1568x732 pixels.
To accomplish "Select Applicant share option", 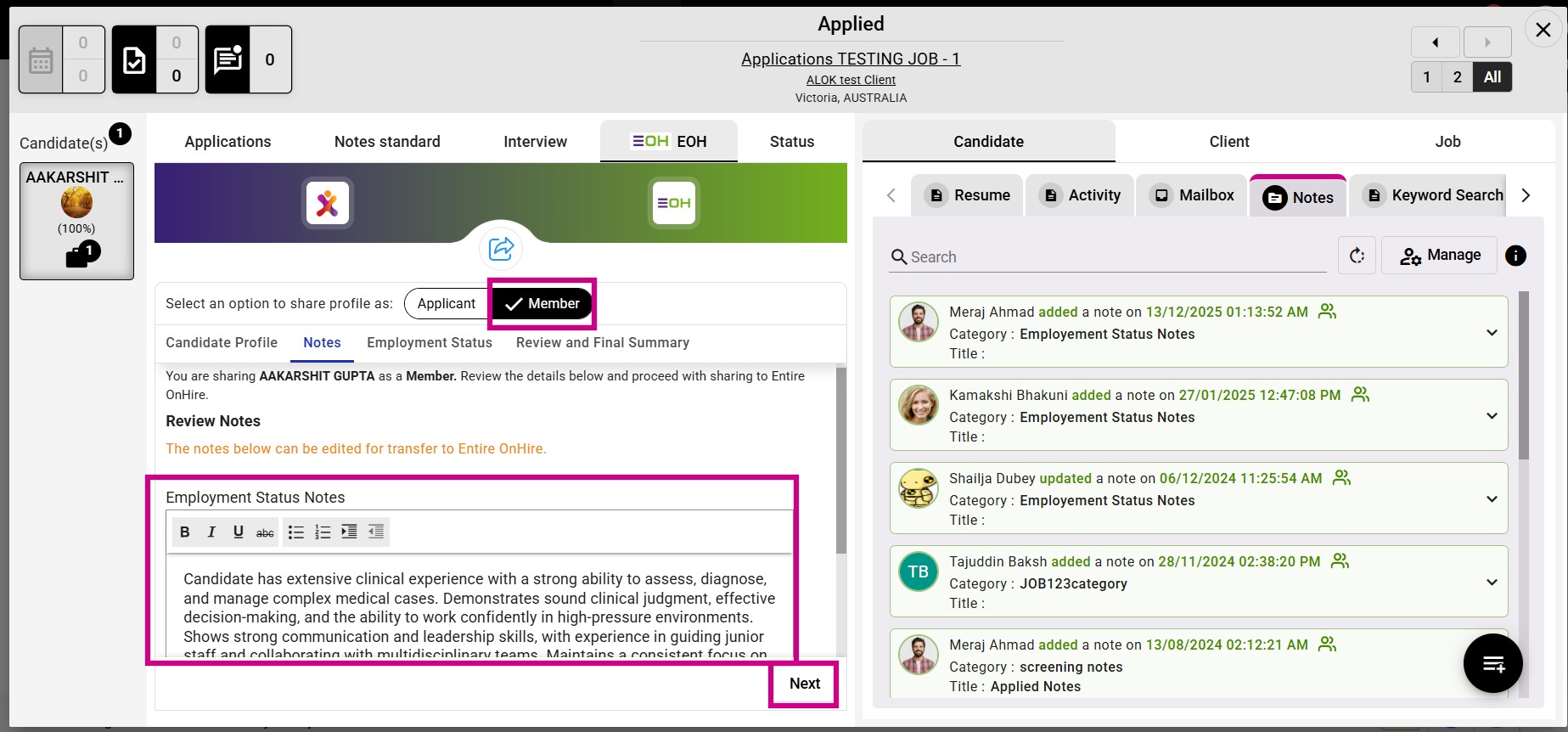I will [x=446, y=304].
